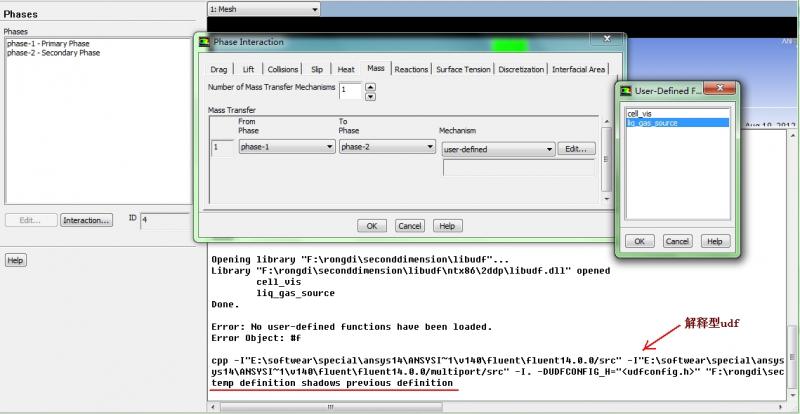Open the Discretization tab
800x414 pixels.
click(x=521, y=69)
